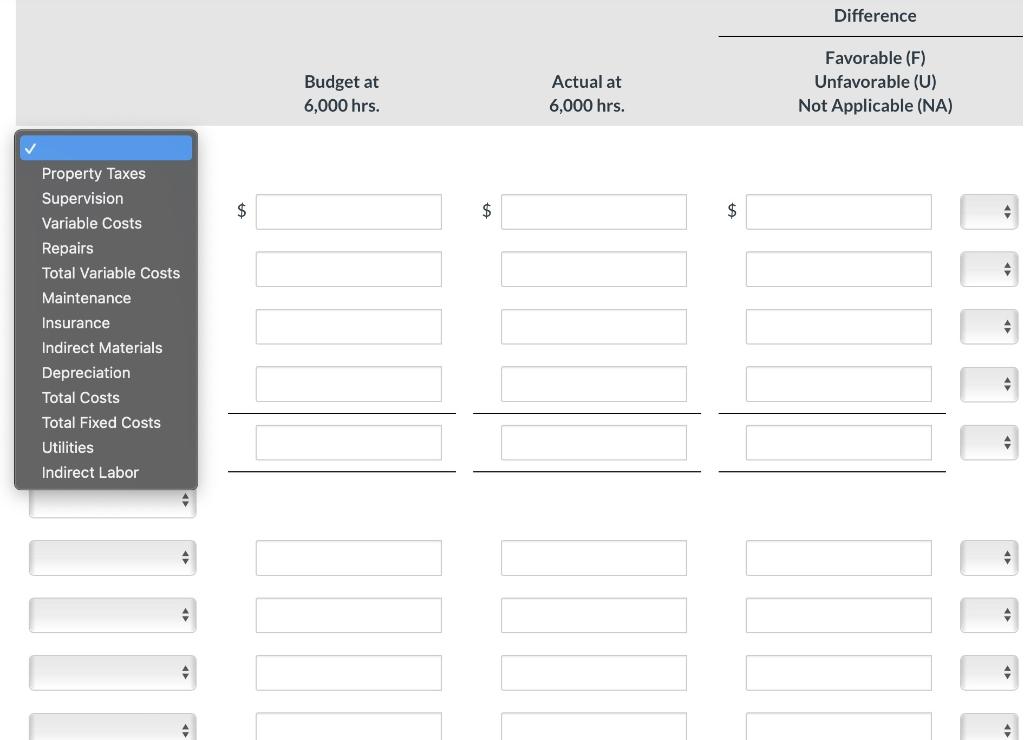Click the Actual field next to the dollar sign

tap(594, 212)
